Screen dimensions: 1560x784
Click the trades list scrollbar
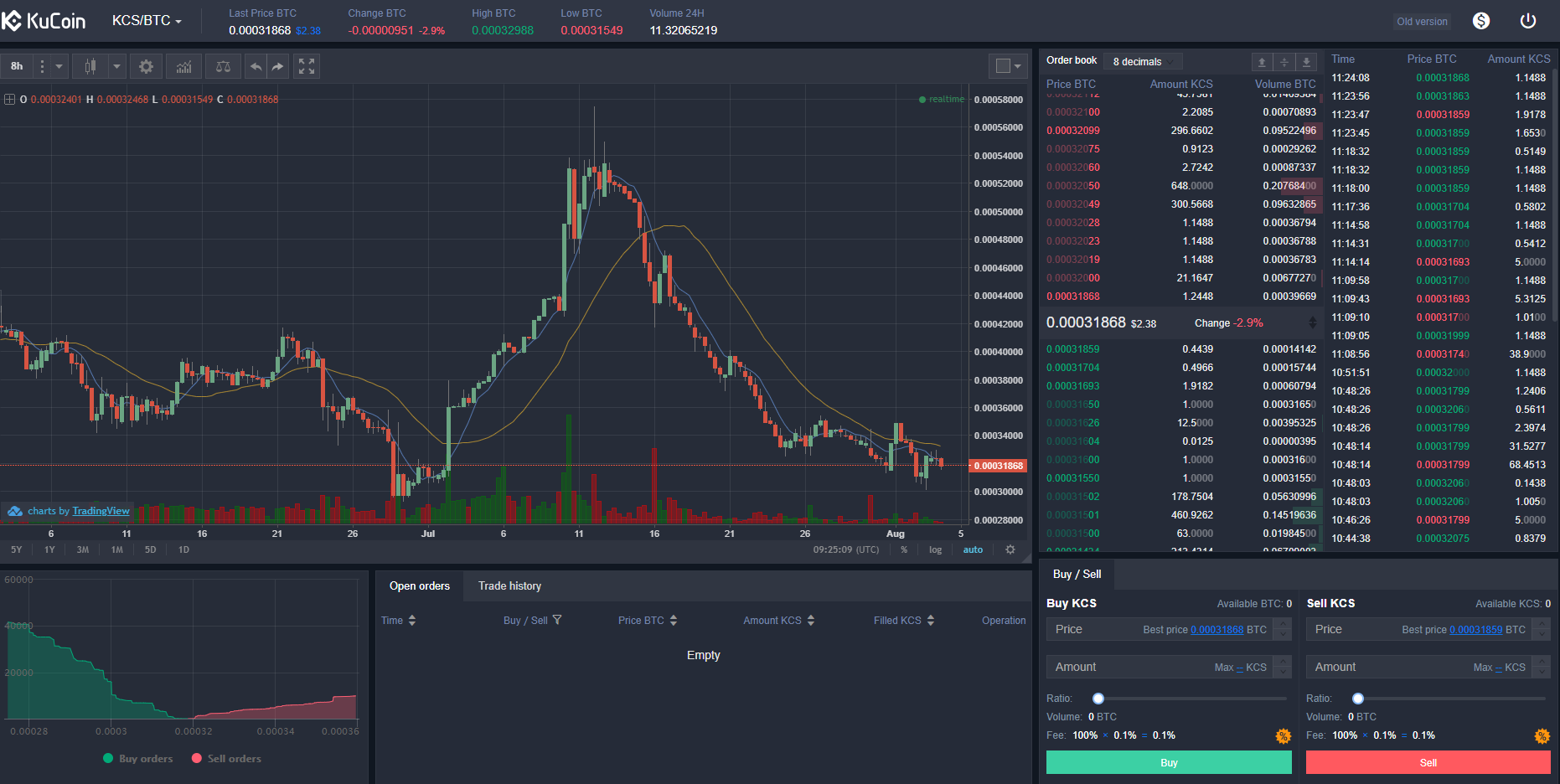pyautogui.click(x=1555, y=194)
